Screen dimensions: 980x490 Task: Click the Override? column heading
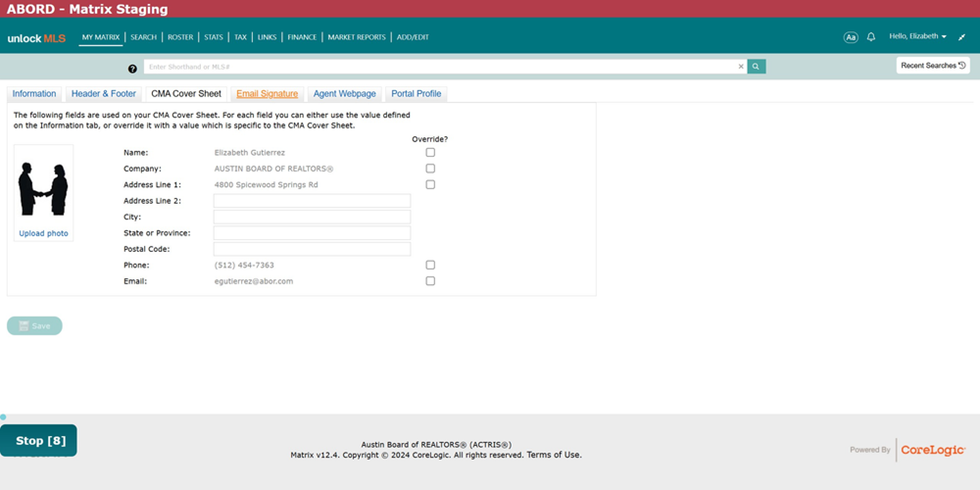pos(430,139)
